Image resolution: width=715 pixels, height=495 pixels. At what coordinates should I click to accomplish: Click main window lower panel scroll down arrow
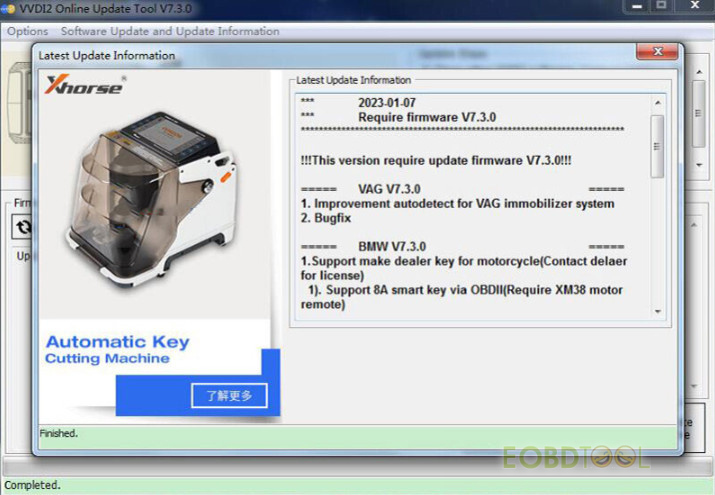(x=694, y=387)
